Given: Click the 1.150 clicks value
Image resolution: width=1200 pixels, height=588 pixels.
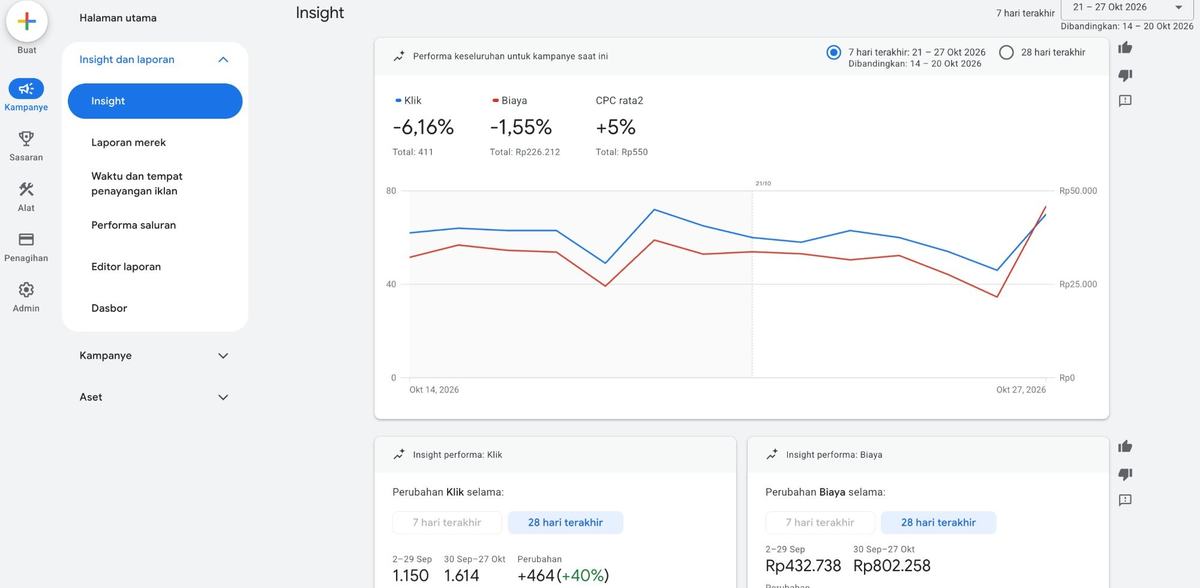Looking at the screenshot, I should pos(411,576).
